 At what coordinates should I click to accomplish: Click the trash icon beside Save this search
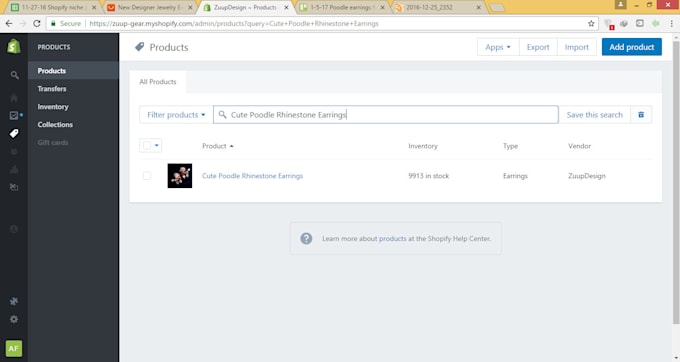point(641,115)
